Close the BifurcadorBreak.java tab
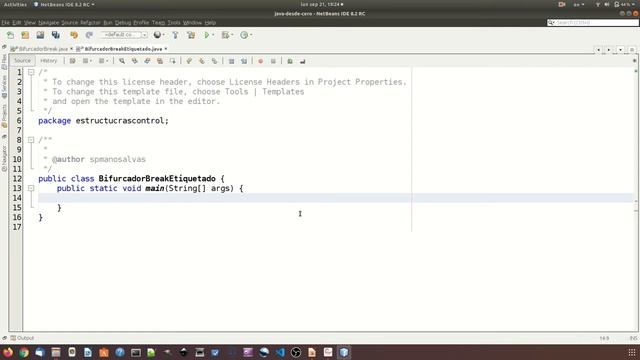The image size is (640, 360). 71,49
